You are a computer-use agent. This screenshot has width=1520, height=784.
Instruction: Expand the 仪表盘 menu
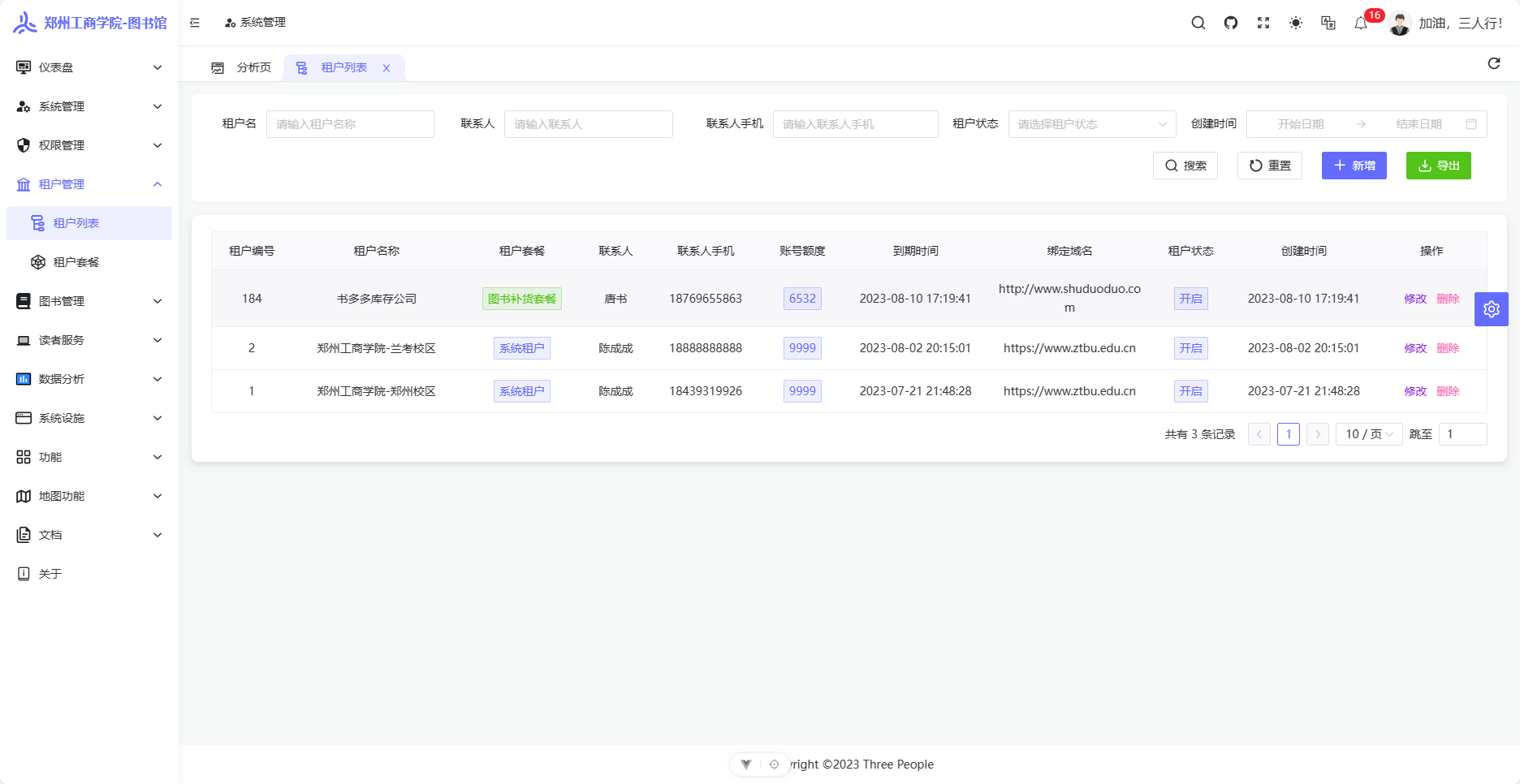[x=89, y=67]
